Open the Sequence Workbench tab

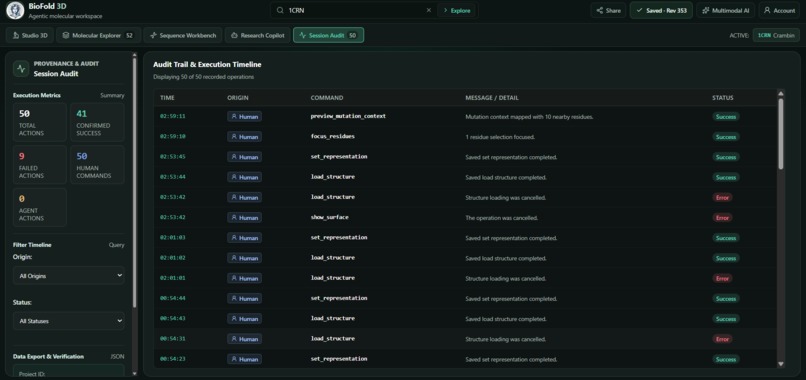183,35
